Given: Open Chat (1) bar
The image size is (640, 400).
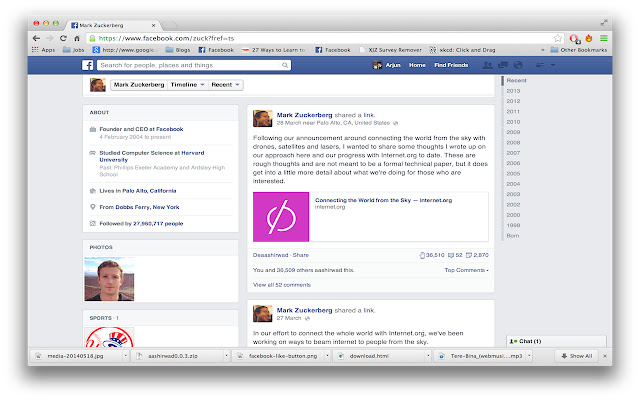Looking at the screenshot, I should tap(556, 341).
